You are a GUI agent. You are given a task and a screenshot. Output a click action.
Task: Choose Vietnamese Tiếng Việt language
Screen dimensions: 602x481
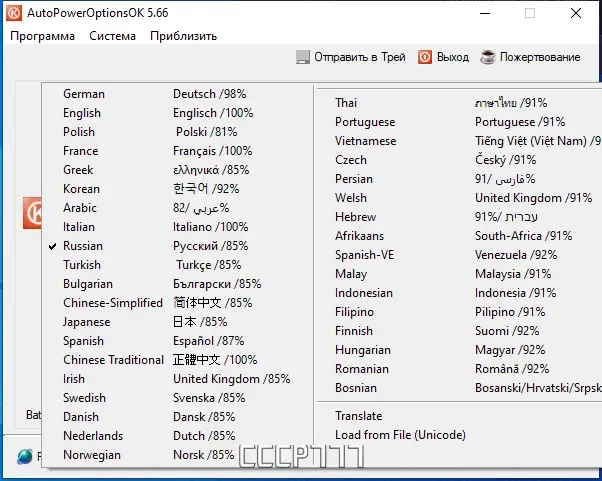point(459,141)
